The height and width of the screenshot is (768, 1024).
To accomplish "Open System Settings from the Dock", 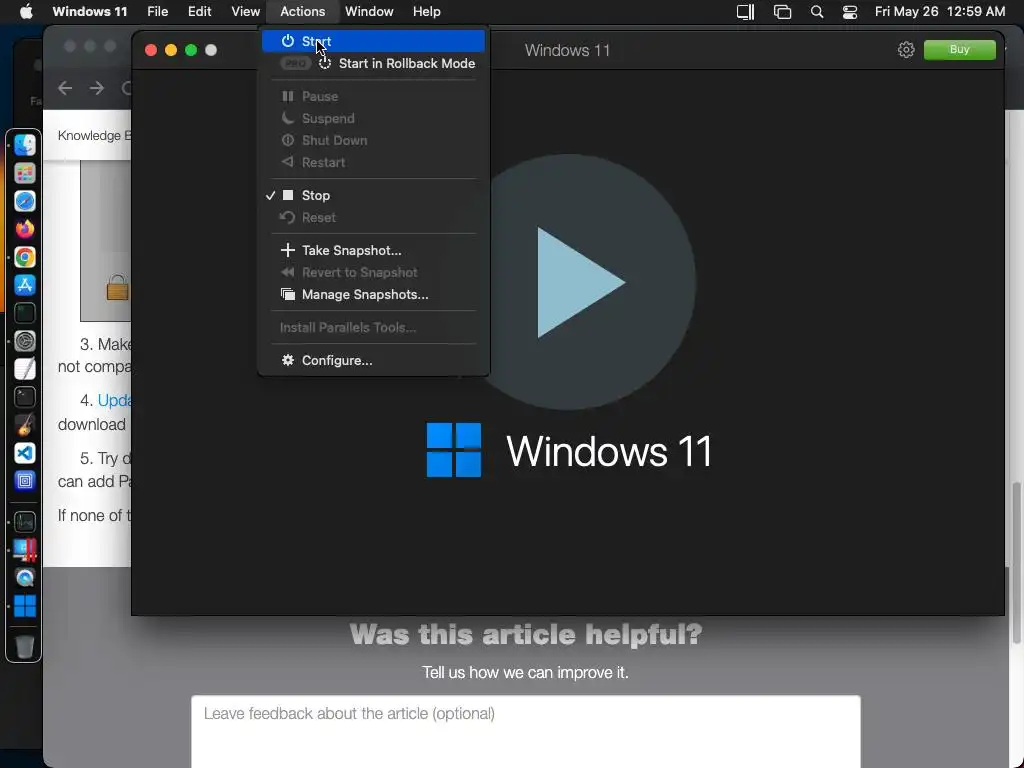I will (x=25, y=341).
